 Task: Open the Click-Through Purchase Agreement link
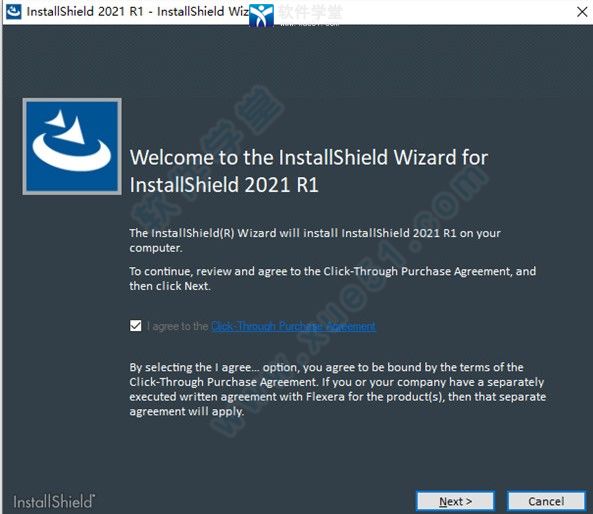click(293, 326)
